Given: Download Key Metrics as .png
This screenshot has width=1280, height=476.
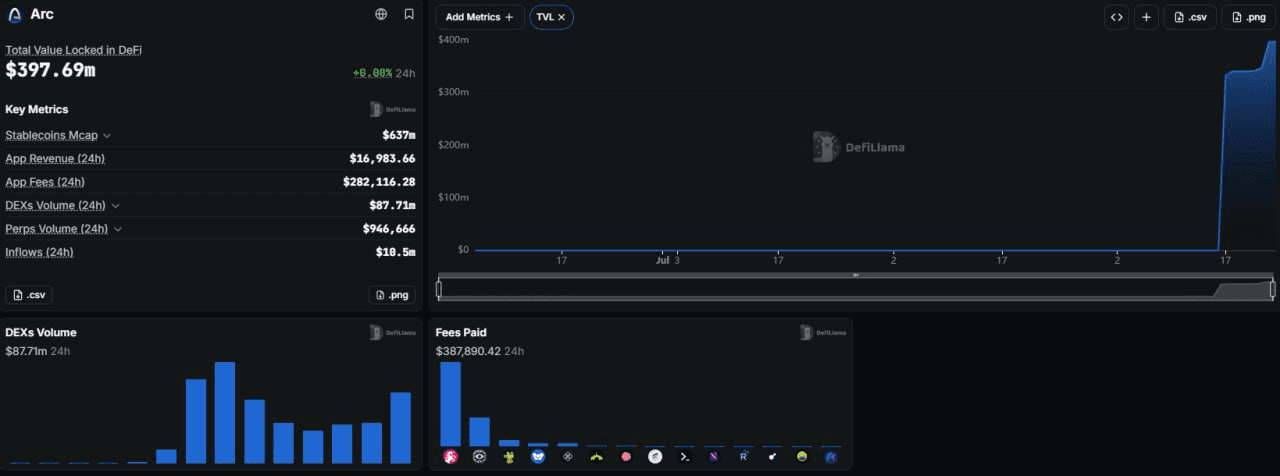Looking at the screenshot, I should [392, 294].
